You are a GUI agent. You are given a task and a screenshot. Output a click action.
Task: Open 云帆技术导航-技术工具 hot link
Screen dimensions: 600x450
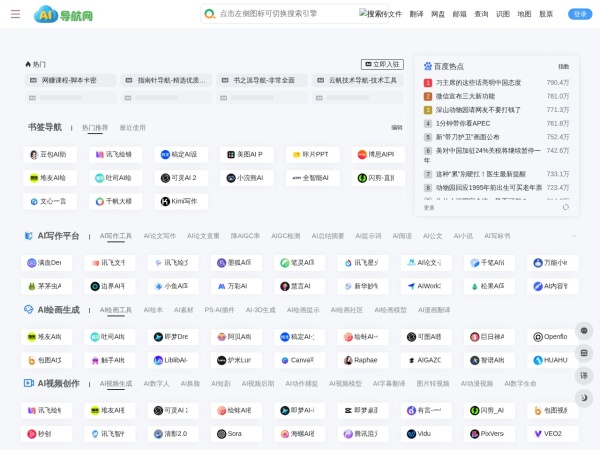[357, 80]
